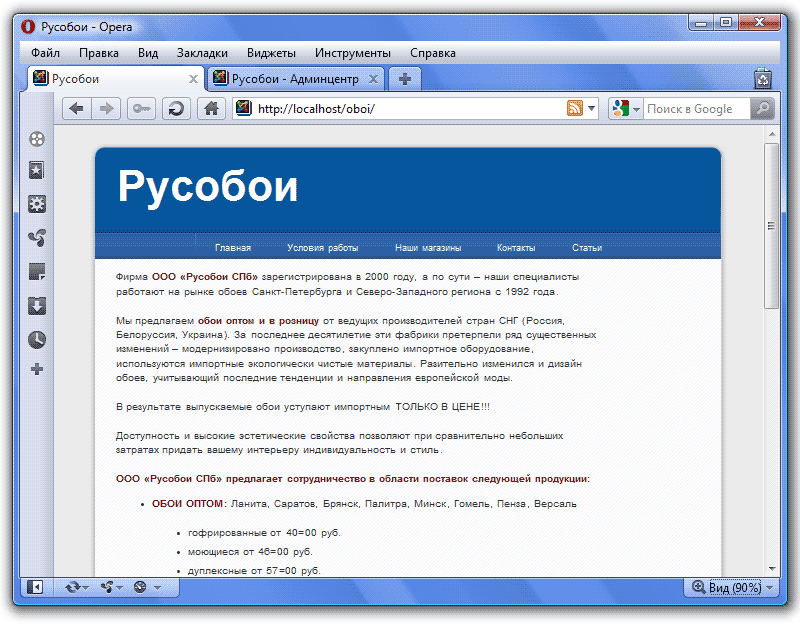Open the Наши магазины page link
Image resolution: width=800 pixels, height=628 pixels.
pos(427,248)
